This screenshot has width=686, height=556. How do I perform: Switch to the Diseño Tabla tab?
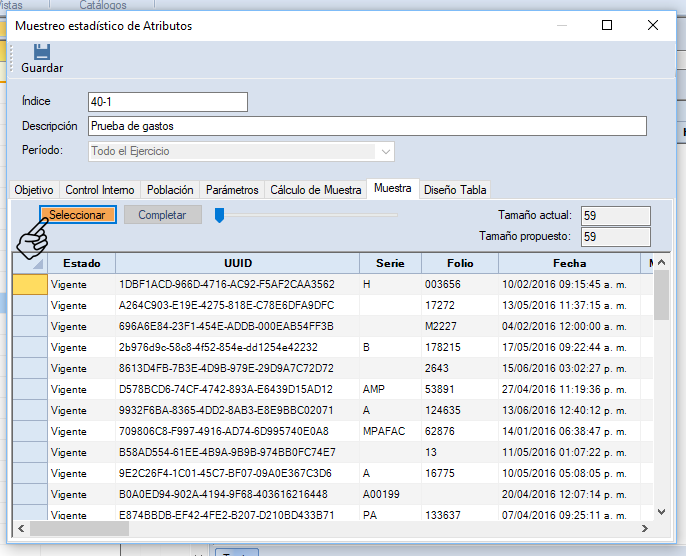click(x=455, y=190)
